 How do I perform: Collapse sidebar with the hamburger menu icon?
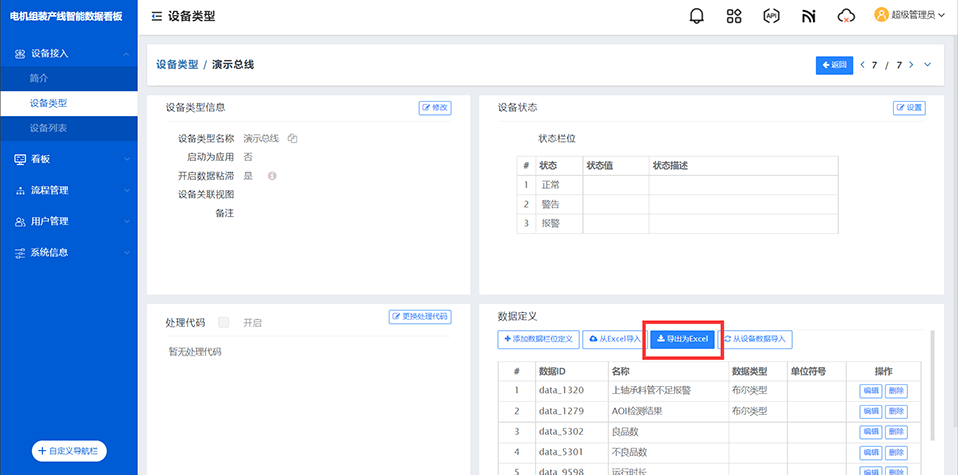(x=157, y=16)
